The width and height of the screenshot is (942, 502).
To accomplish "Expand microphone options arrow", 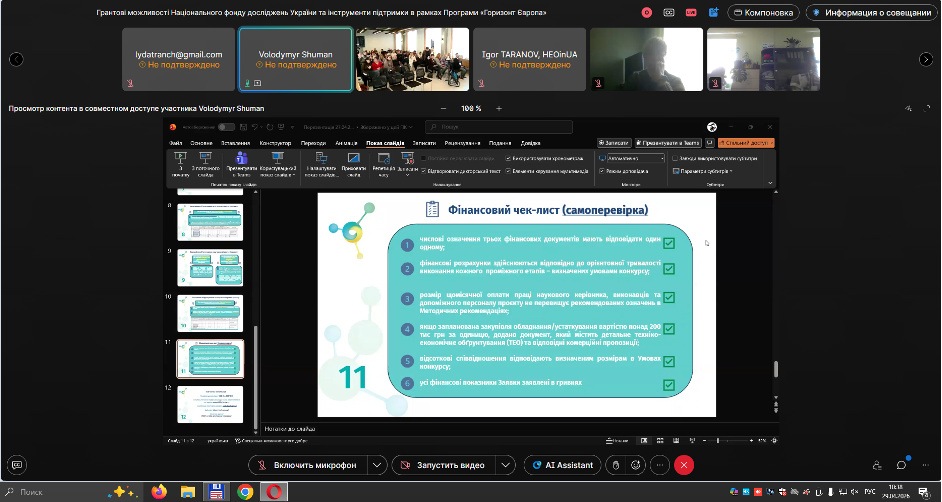I will click(376, 465).
